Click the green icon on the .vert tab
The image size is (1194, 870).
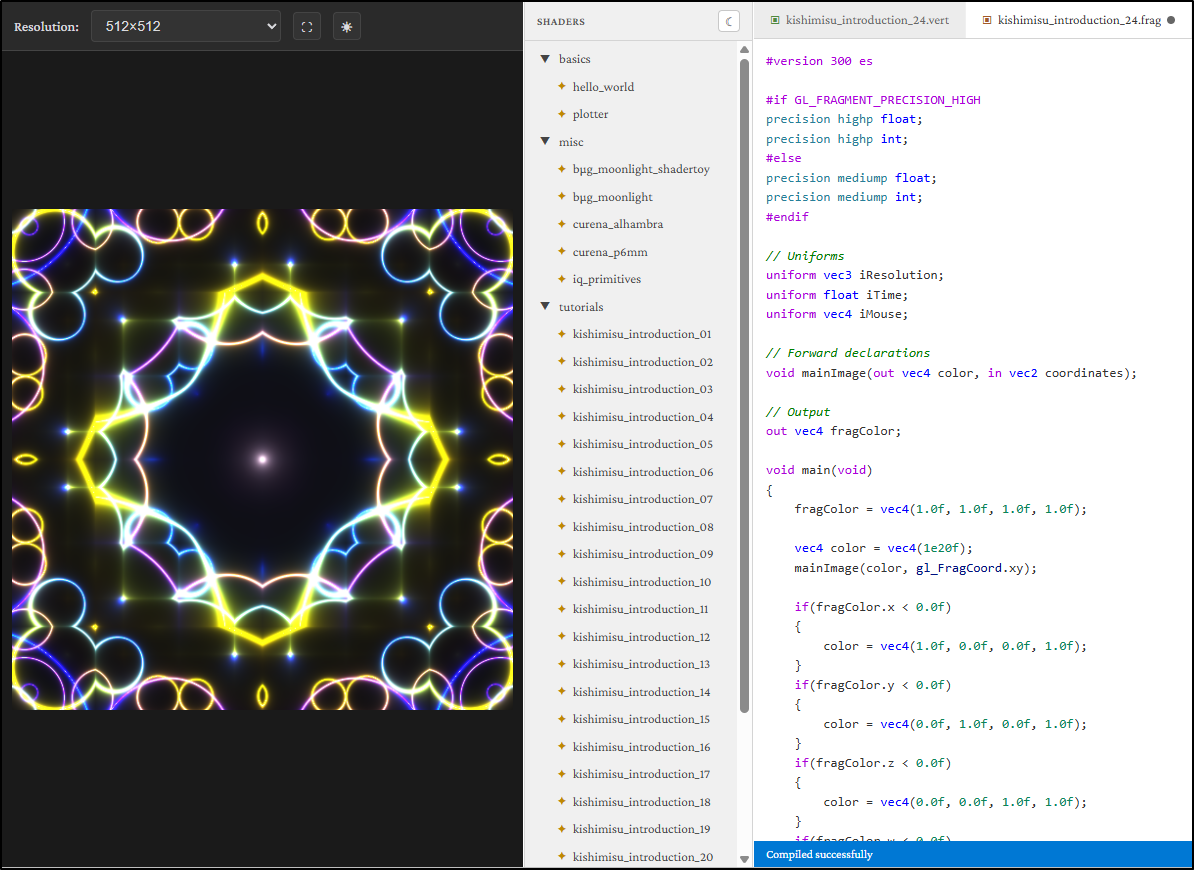click(x=775, y=20)
